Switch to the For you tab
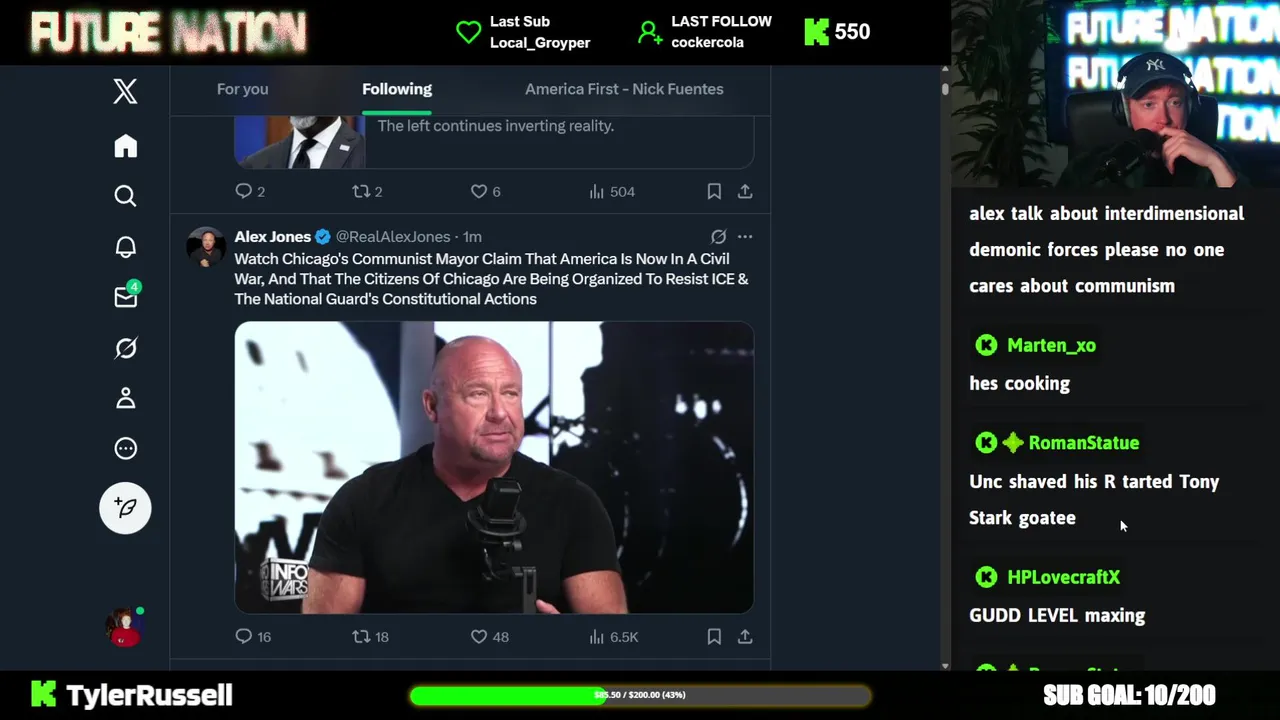The image size is (1280, 720). tap(243, 89)
